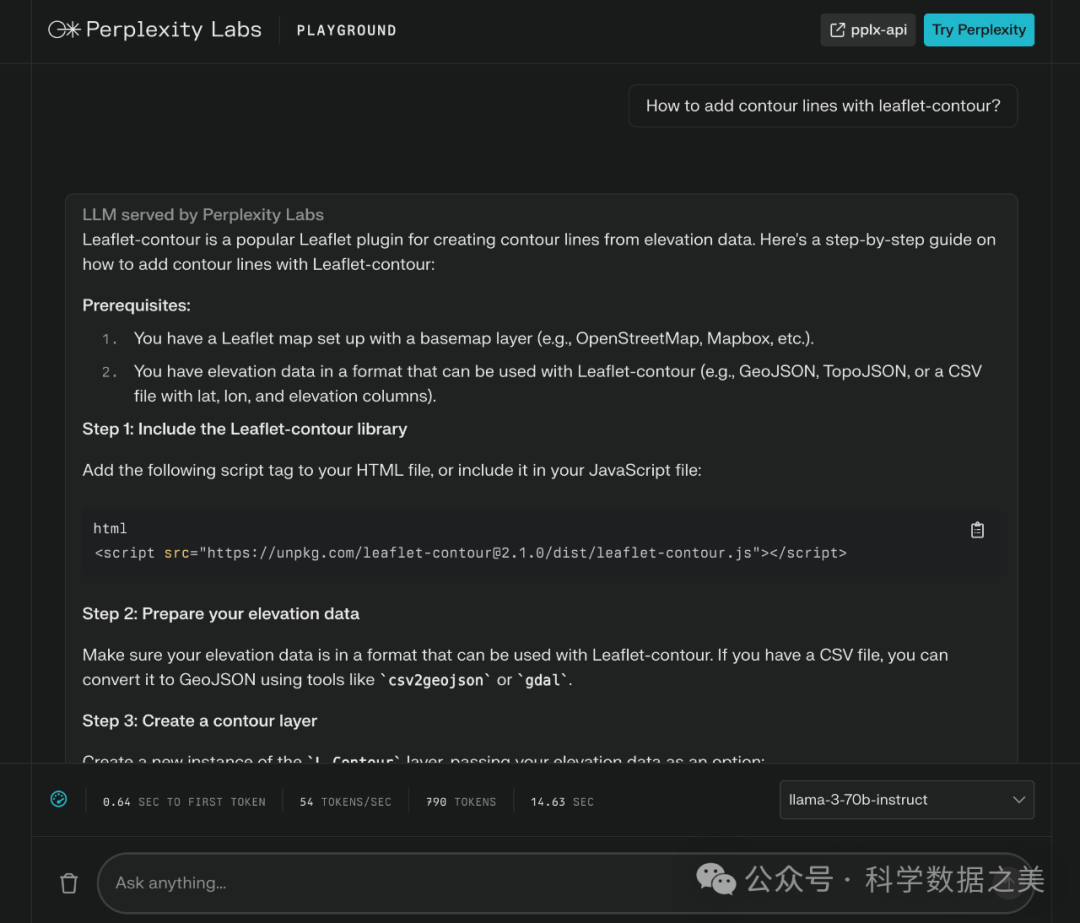Click the 14.63 sec total time stat
This screenshot has height=923, width=1080.
click(563, 802)
